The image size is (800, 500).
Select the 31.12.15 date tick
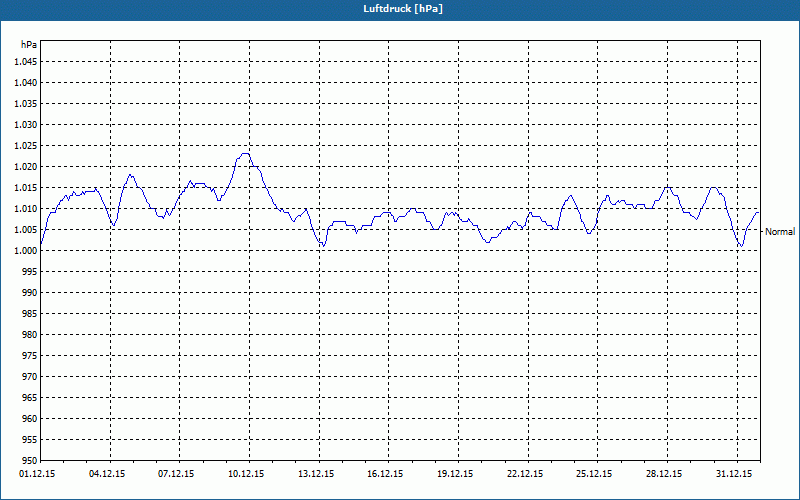[x=734, y=474]
